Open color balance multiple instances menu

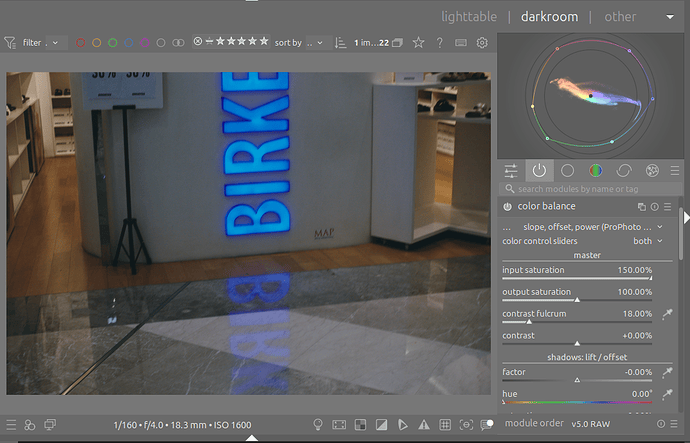click(642, 207)
